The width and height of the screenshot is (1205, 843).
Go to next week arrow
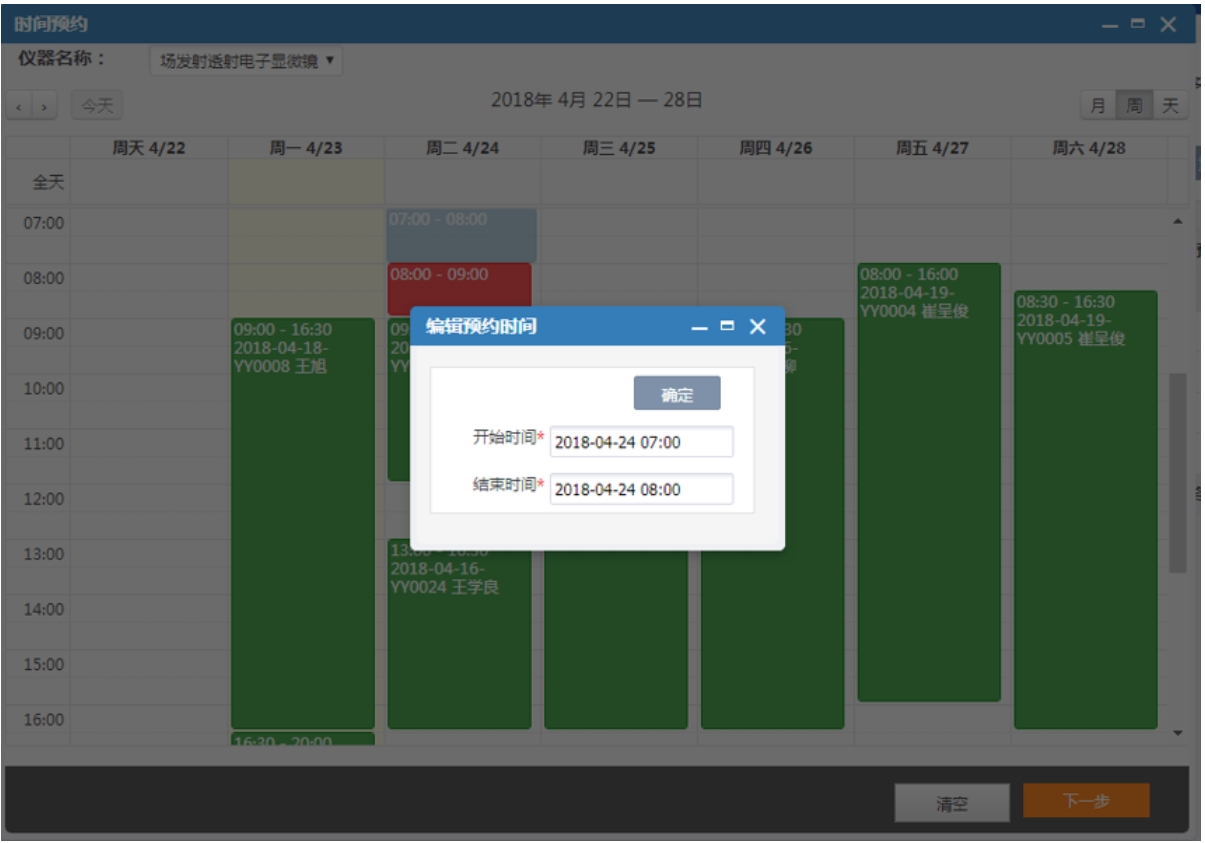pyautogui.click(x=46, y=105)
